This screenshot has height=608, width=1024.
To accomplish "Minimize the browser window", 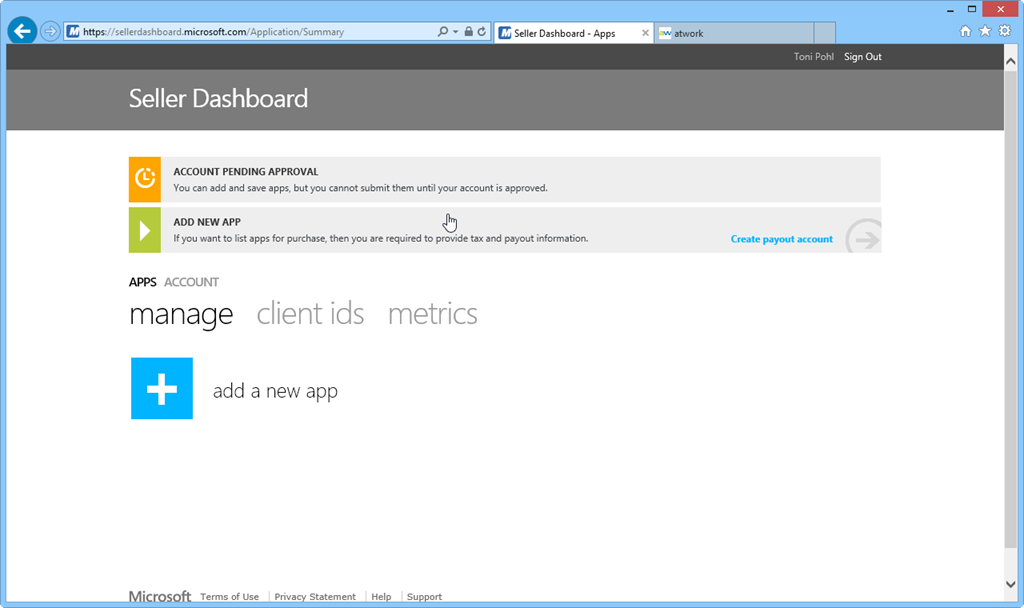I will [950, 9].
